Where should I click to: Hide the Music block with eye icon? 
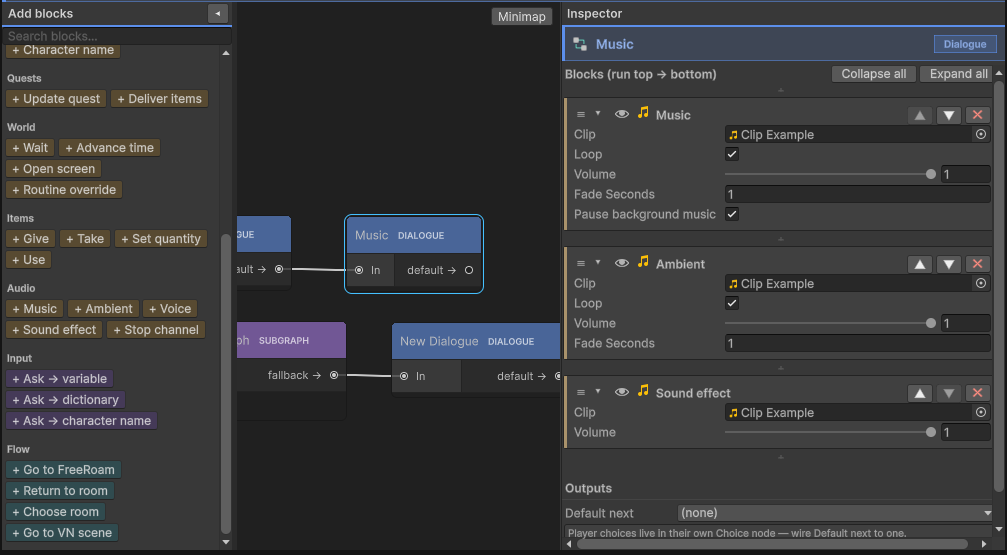pyautogui.click(x=621, y=114)
